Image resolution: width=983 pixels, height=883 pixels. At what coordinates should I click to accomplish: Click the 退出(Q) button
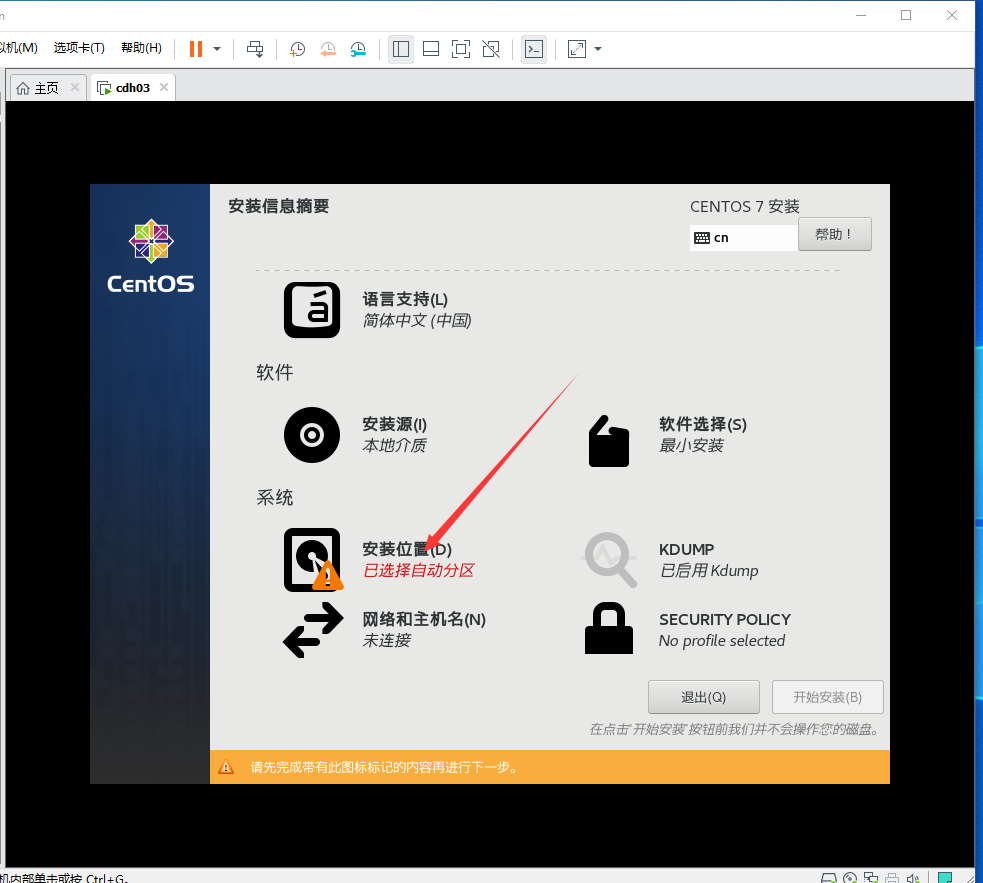[x=703, y=697]
